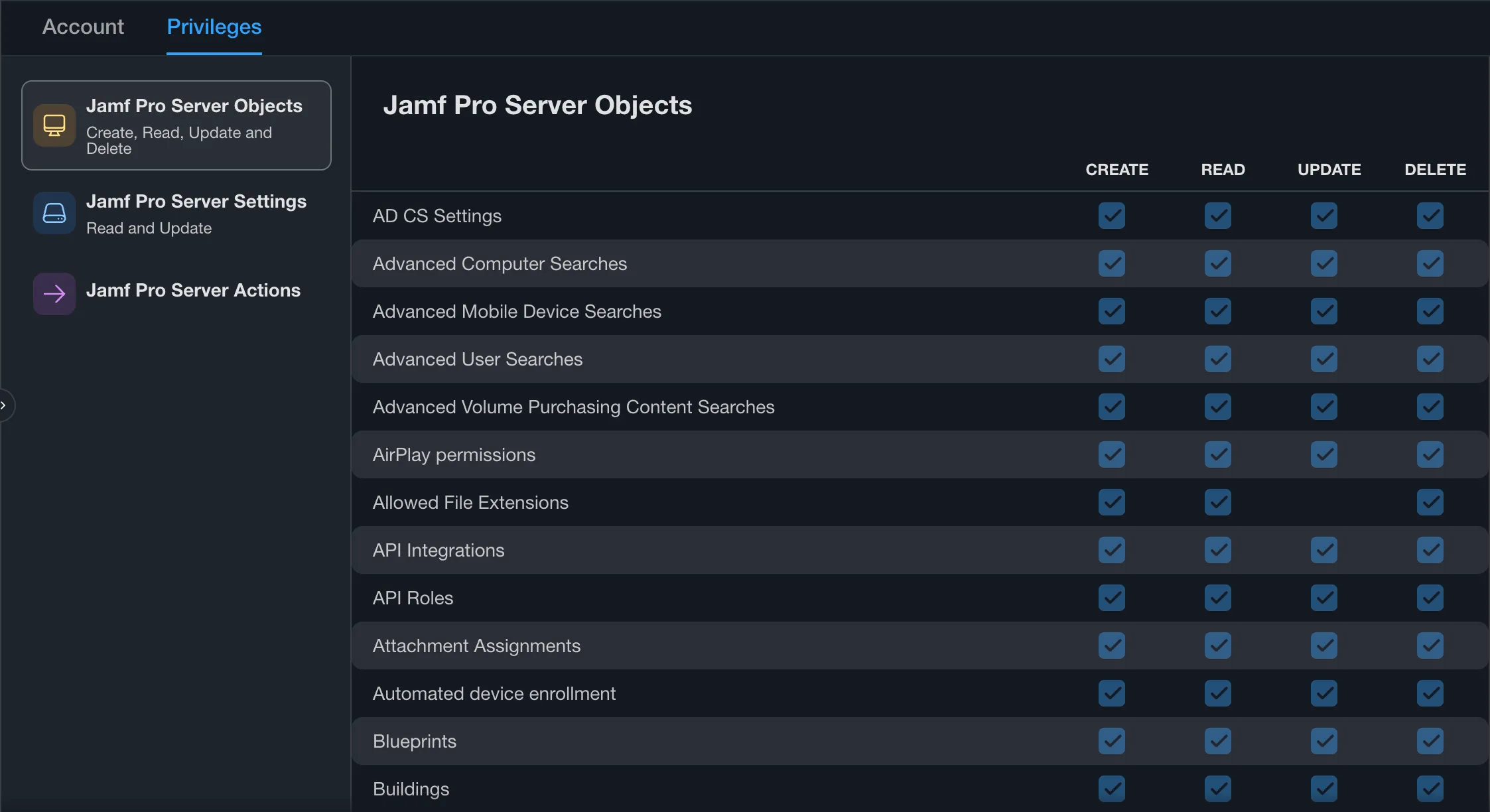Toggle Update for Advanced Computer Searches

(1324, 263)
